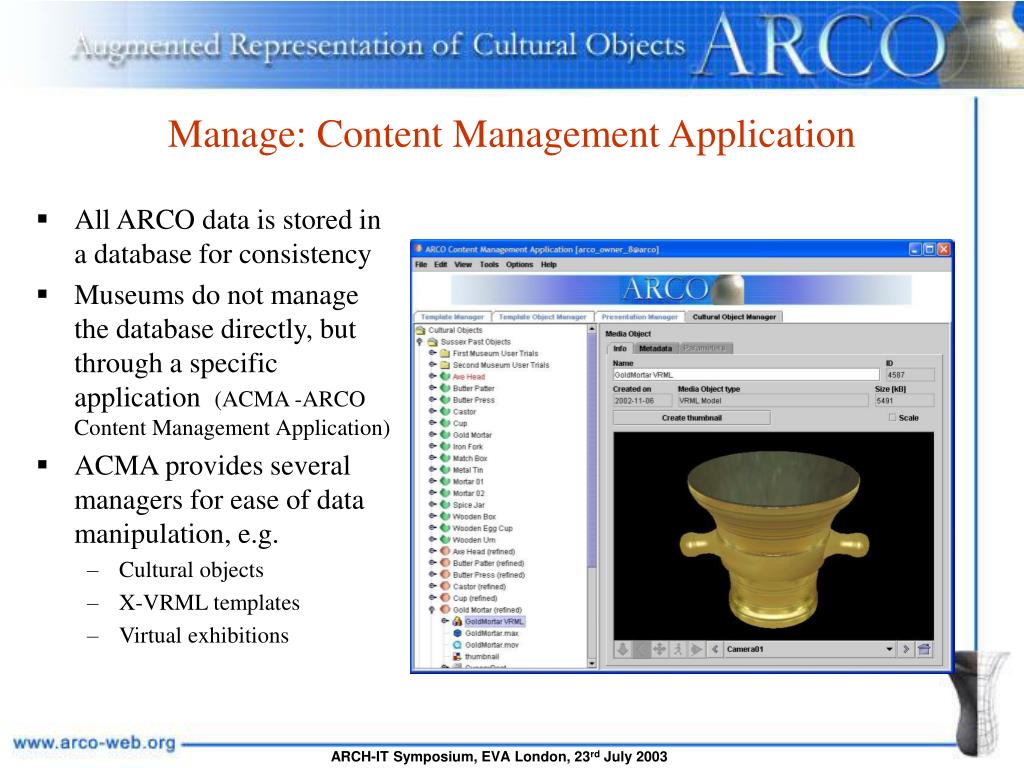Click the down-arrow navigation tool in viewer toolbar
The image size is (1024, 768).
point(623,649)
